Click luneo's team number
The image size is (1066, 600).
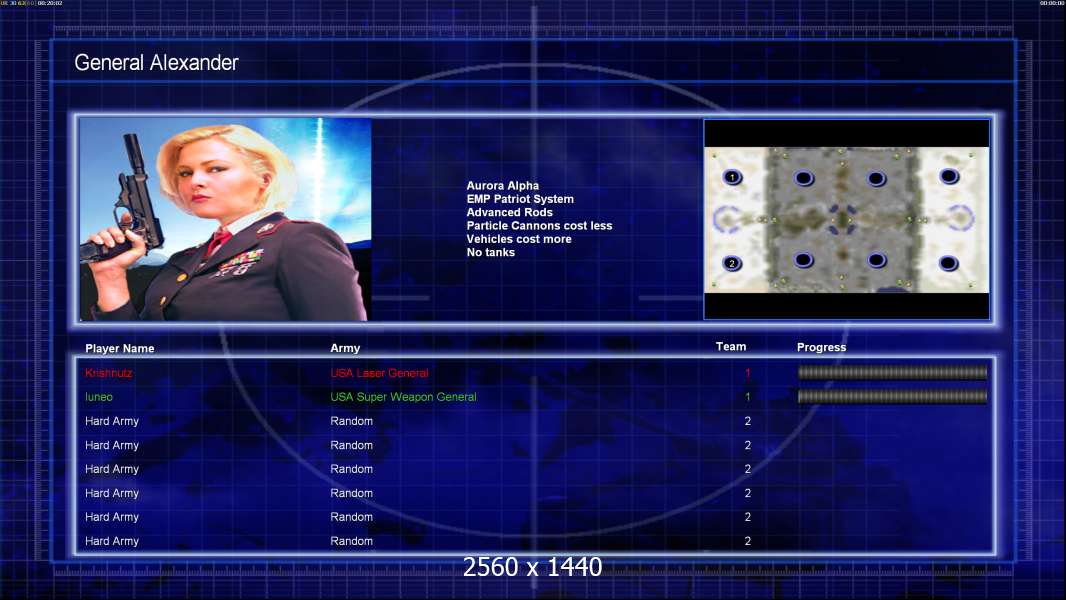tap(747, 397)
